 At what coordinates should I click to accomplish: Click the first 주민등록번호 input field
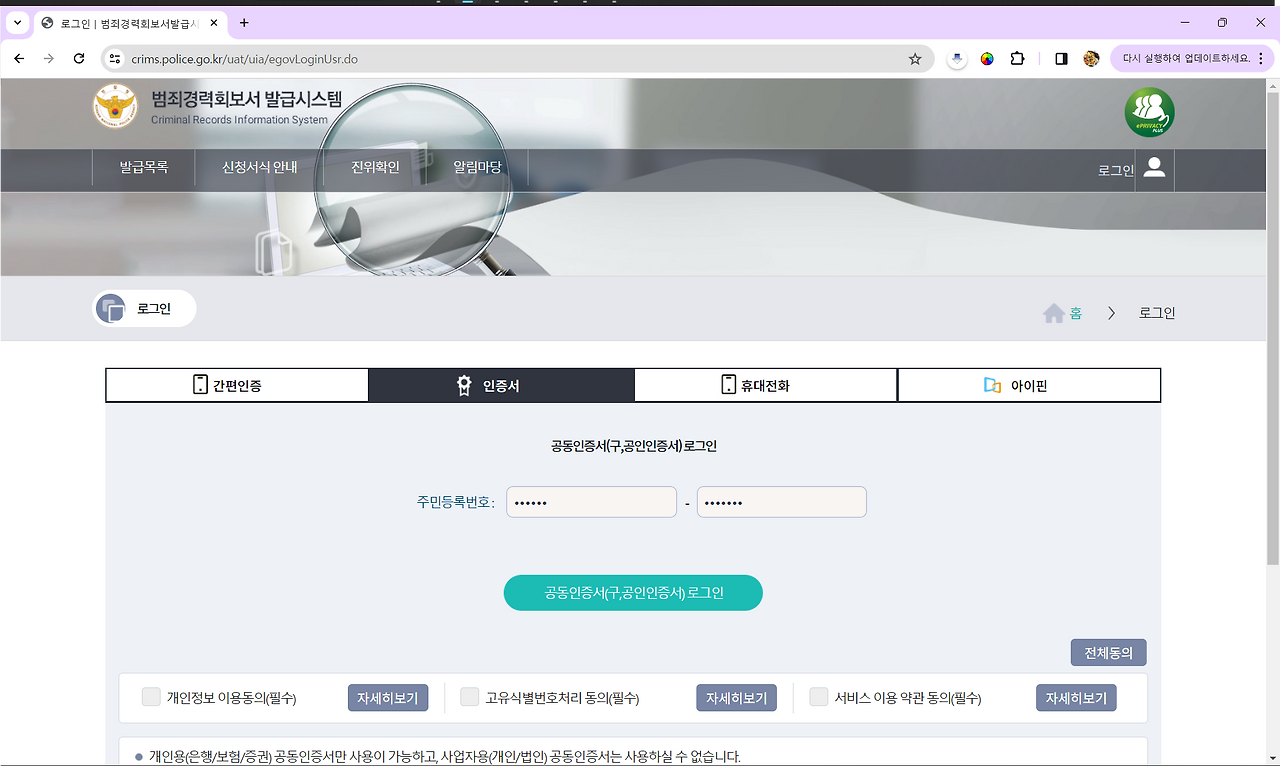click(x=590, y=501)
